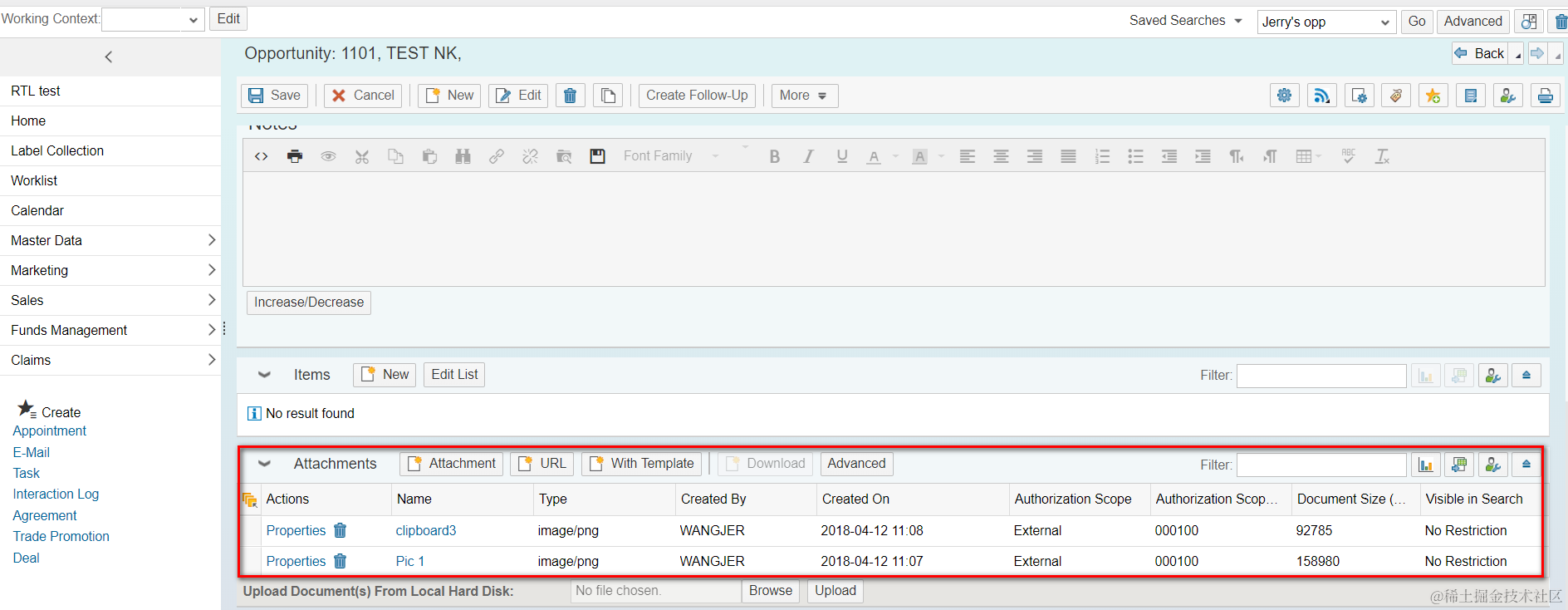Cancel the opportunity edit
Viewport: 1568px width, 610px height.
[363, 96]
